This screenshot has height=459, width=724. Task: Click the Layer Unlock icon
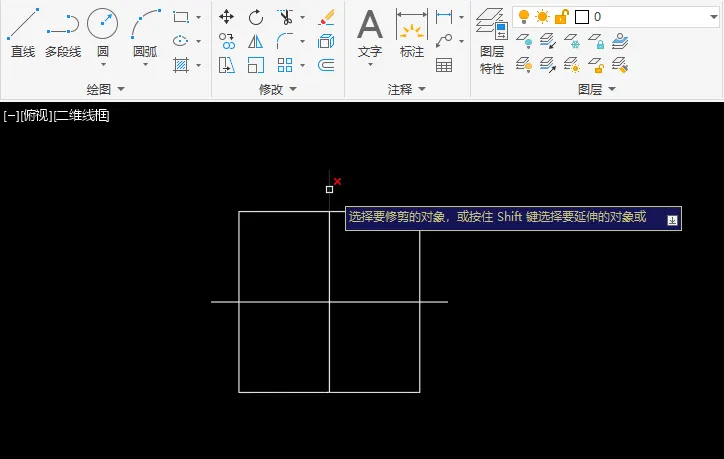[596, 65]
